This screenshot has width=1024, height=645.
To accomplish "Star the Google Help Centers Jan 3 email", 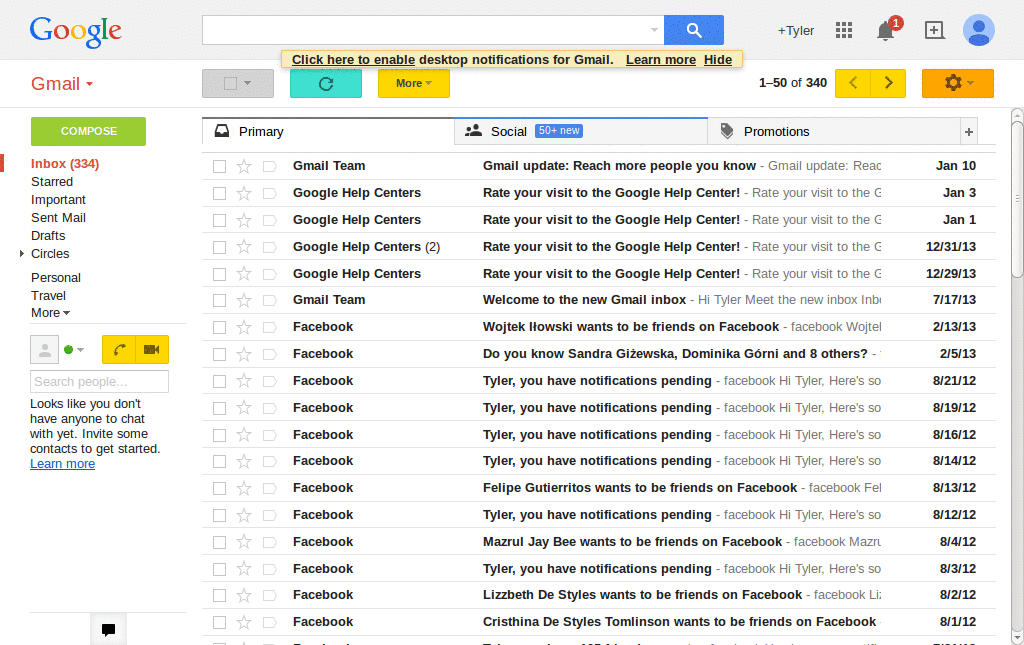I will point(244,193).
